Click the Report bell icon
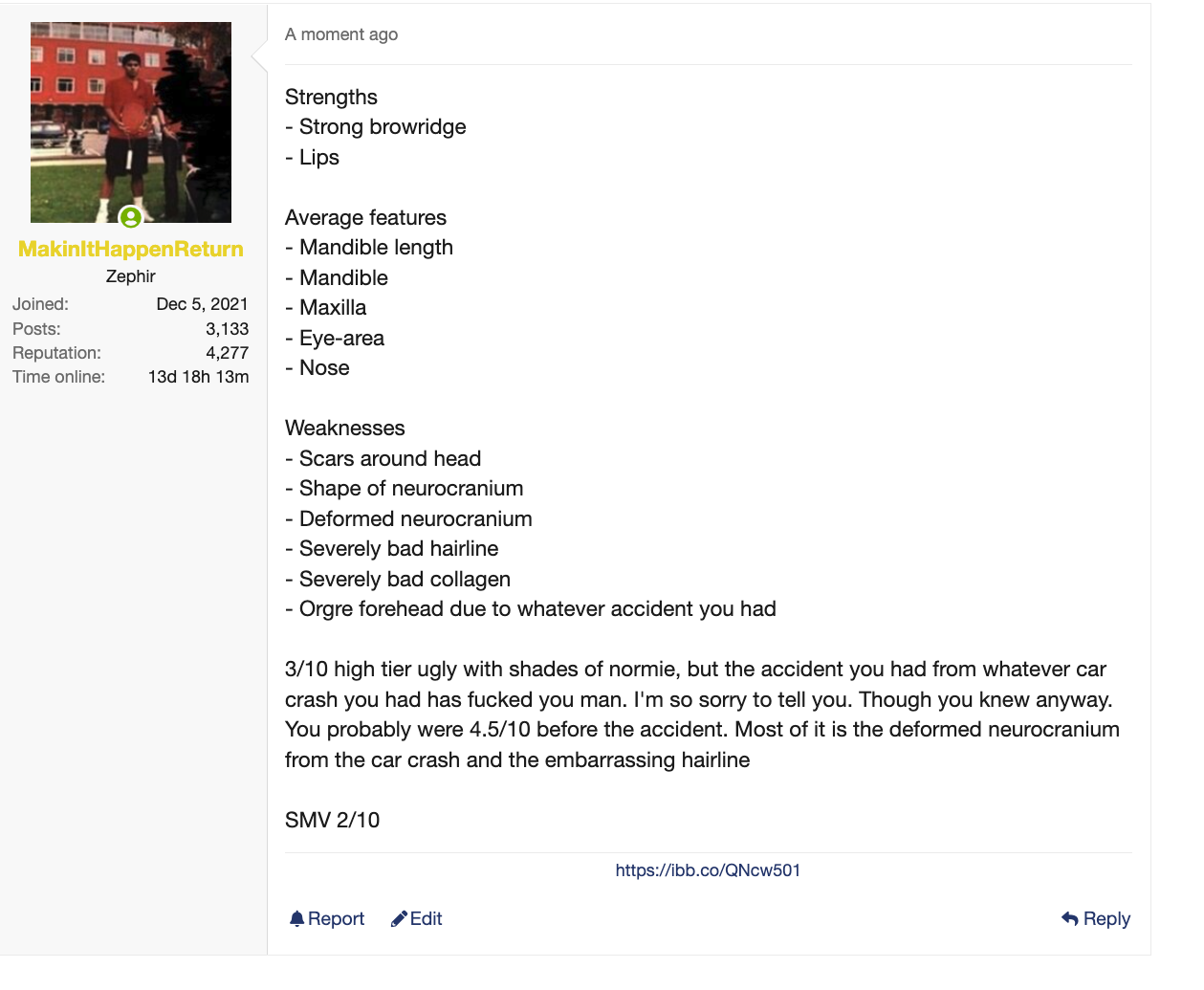Screen dimensions: 1204x990 pos(296,918)
